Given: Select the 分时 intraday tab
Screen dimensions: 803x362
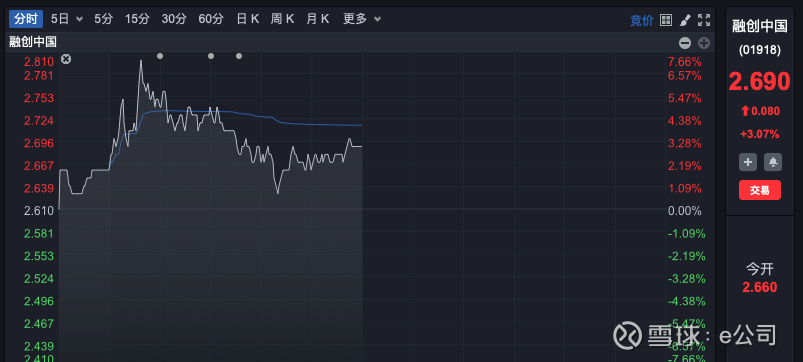Looking at the screenshot, I should coord(26,19).
